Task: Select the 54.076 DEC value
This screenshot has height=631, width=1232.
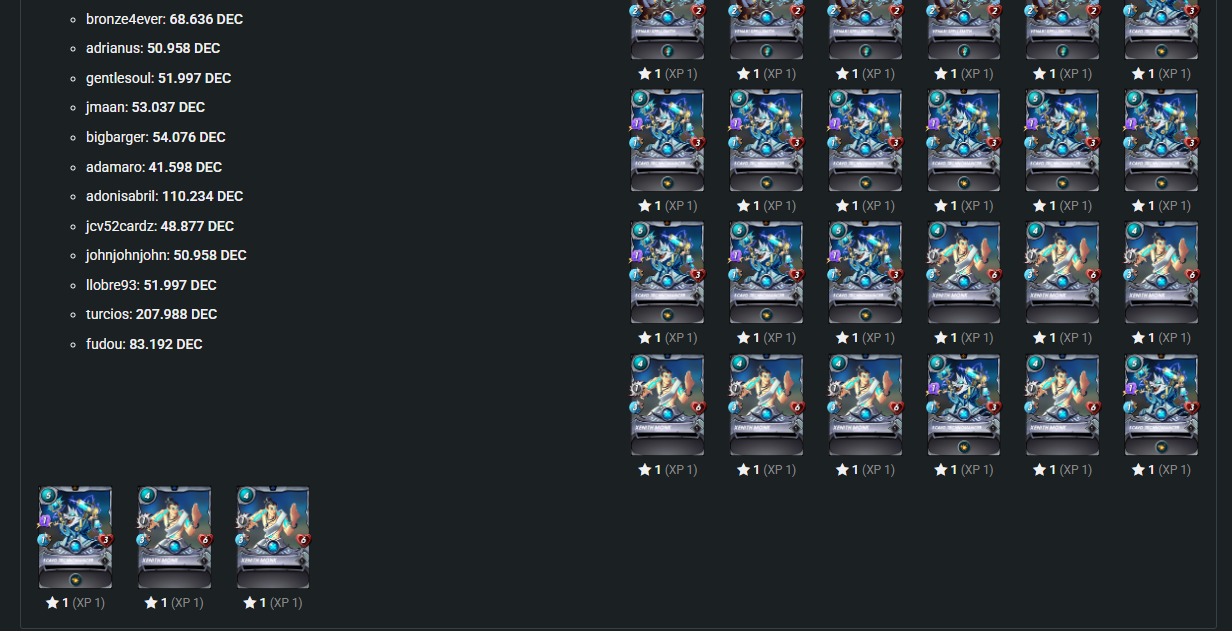Action: 189,137
